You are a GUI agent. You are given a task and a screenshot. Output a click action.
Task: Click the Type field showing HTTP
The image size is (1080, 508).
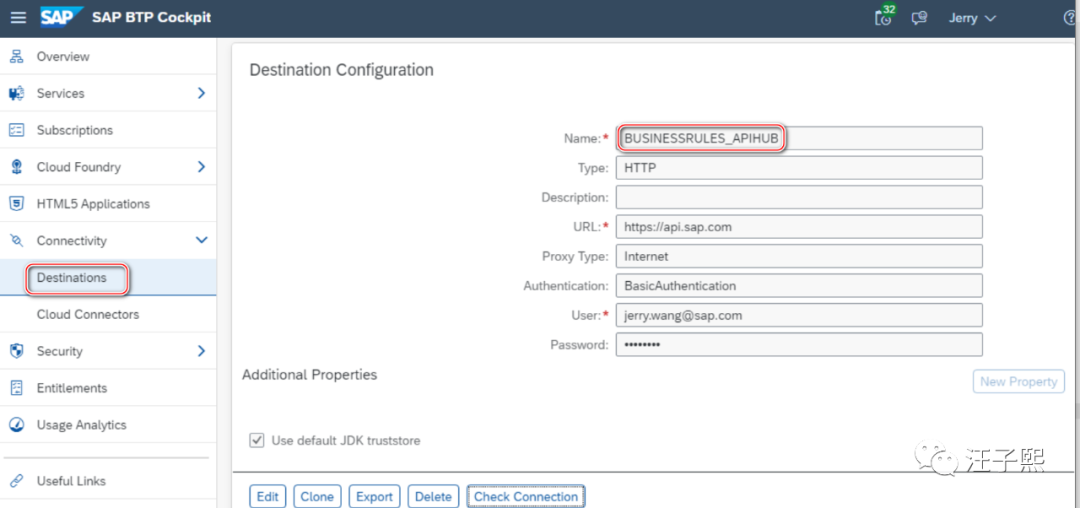[799, 168]
